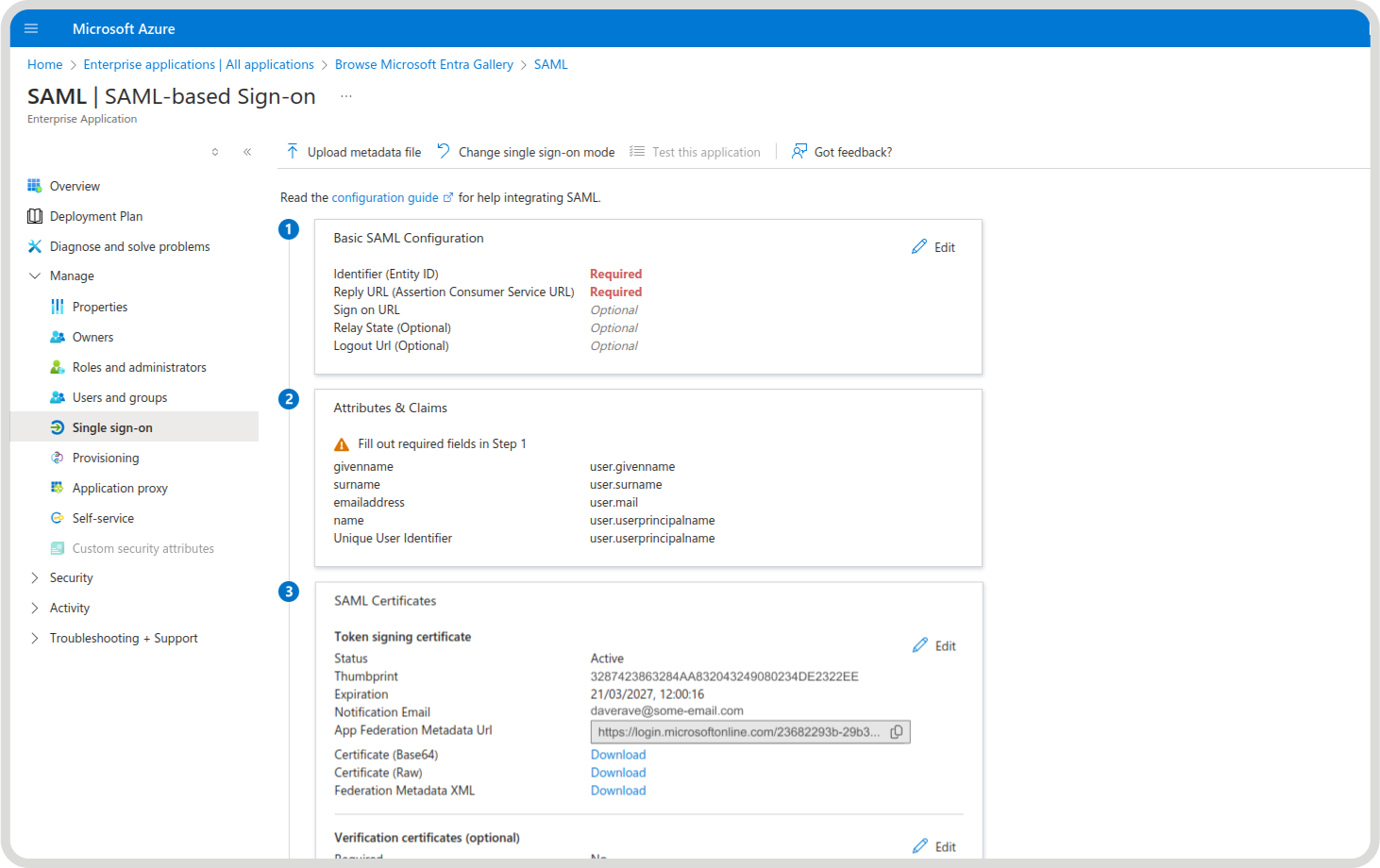
Task: Edit Verification certificates (optional)
Action: point(934,847)
